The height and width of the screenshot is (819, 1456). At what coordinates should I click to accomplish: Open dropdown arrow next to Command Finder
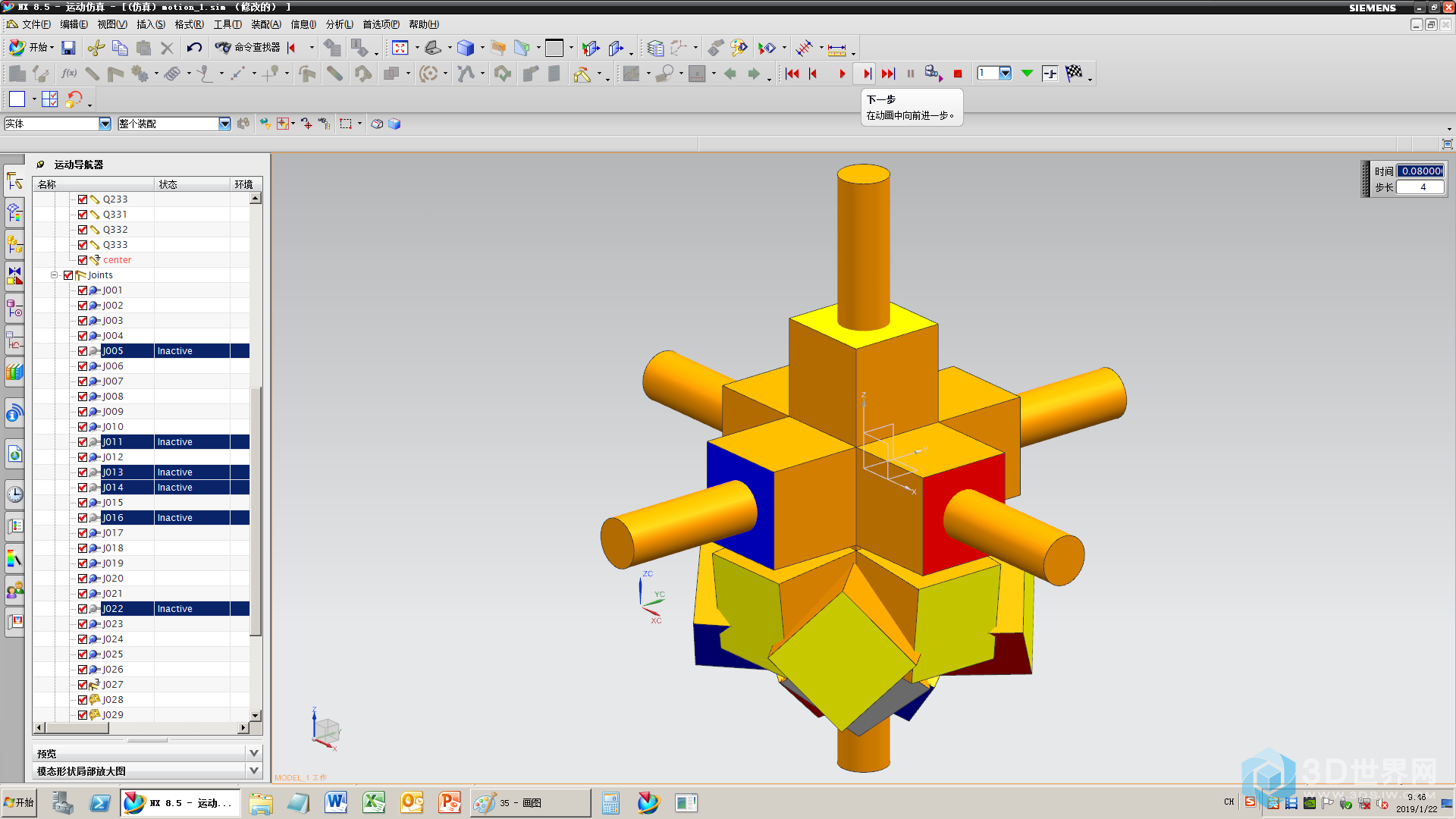(312, 48)
